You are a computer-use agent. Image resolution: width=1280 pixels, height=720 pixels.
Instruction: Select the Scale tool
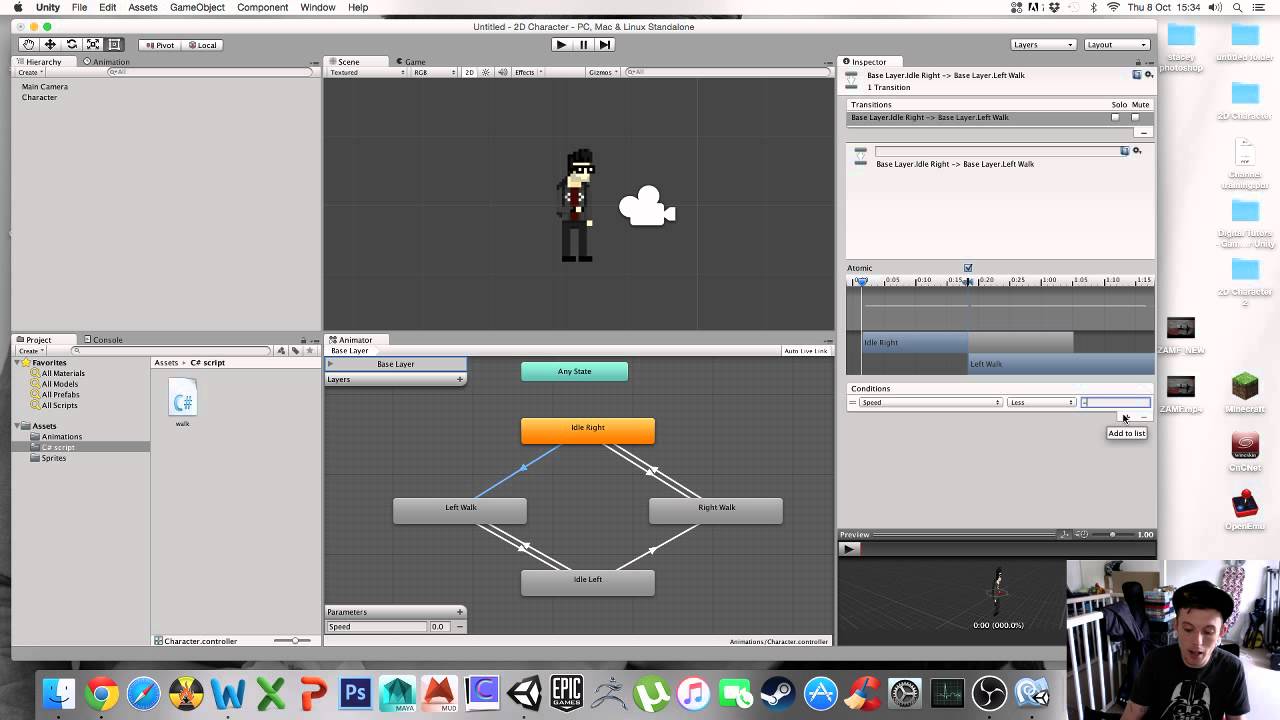(92, 45)
